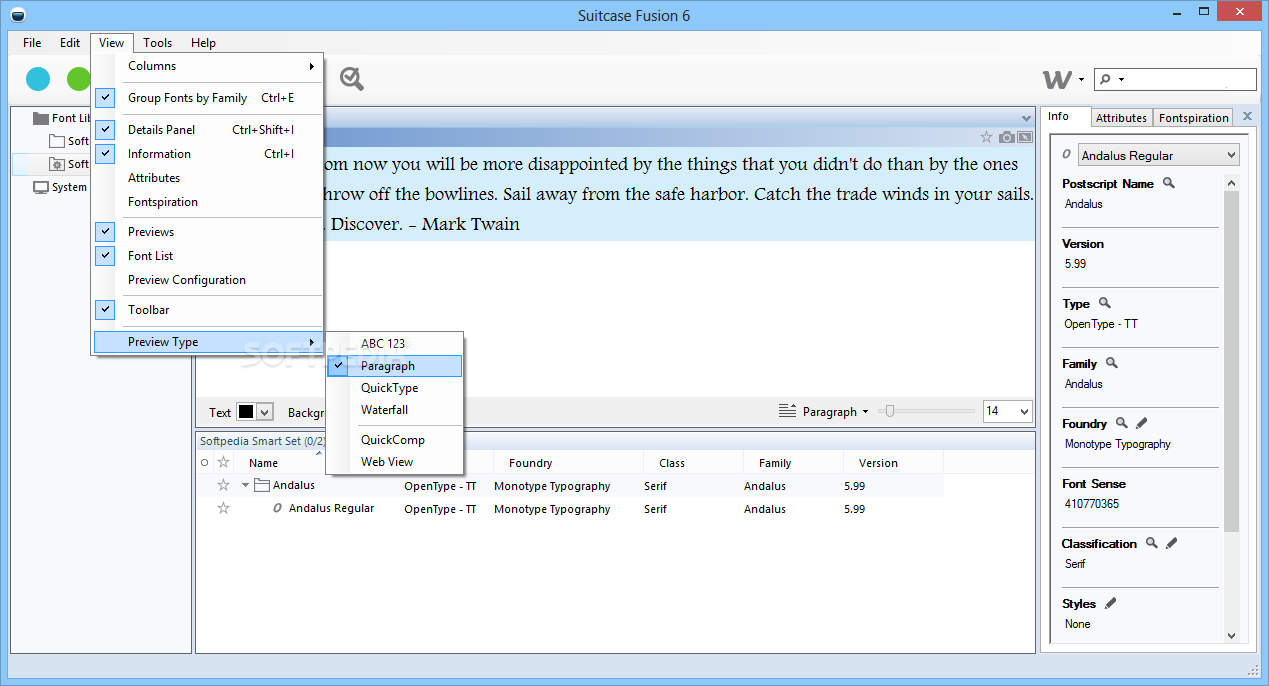Click the blue circle toolbar button

click(x=38, y=78)
